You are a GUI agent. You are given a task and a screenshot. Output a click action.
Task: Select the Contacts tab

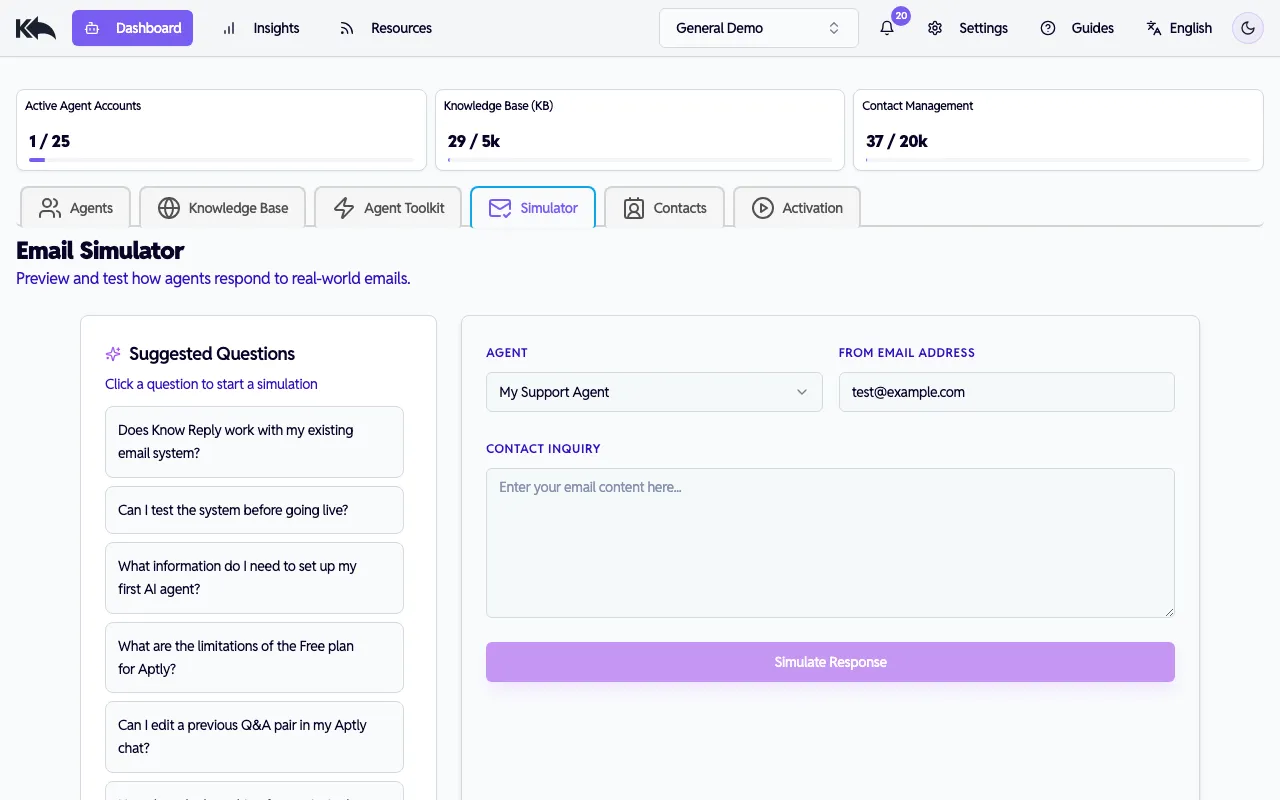(664, 208)
